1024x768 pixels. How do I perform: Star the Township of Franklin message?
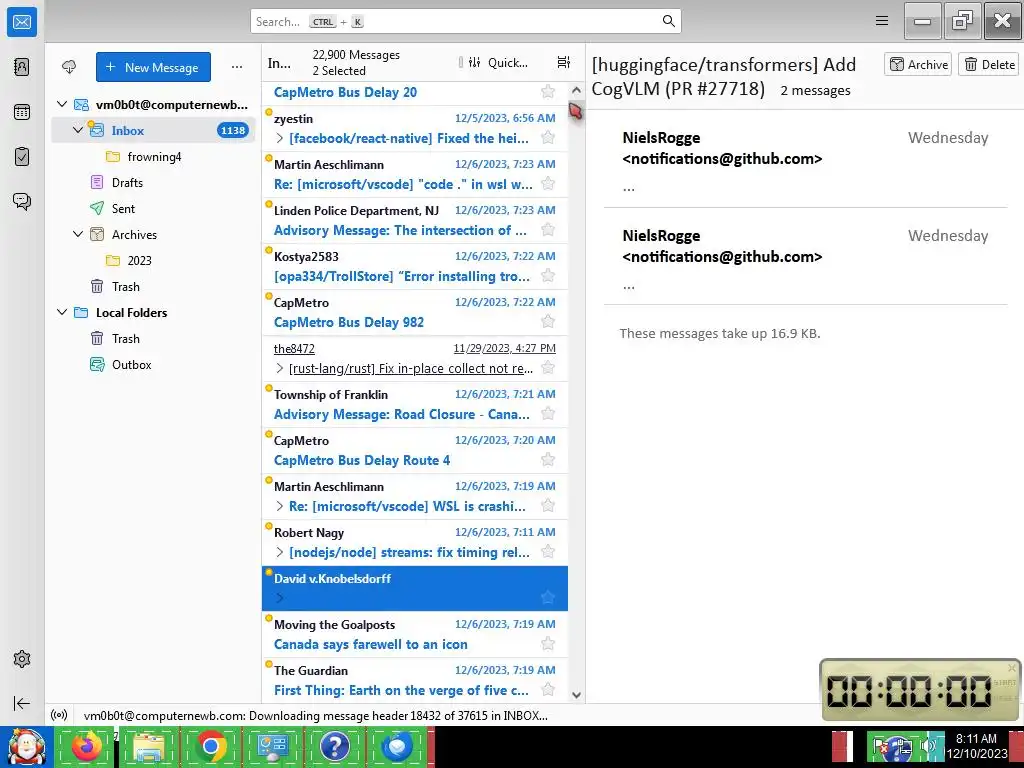pyautogui.click(x=548, y=413)
